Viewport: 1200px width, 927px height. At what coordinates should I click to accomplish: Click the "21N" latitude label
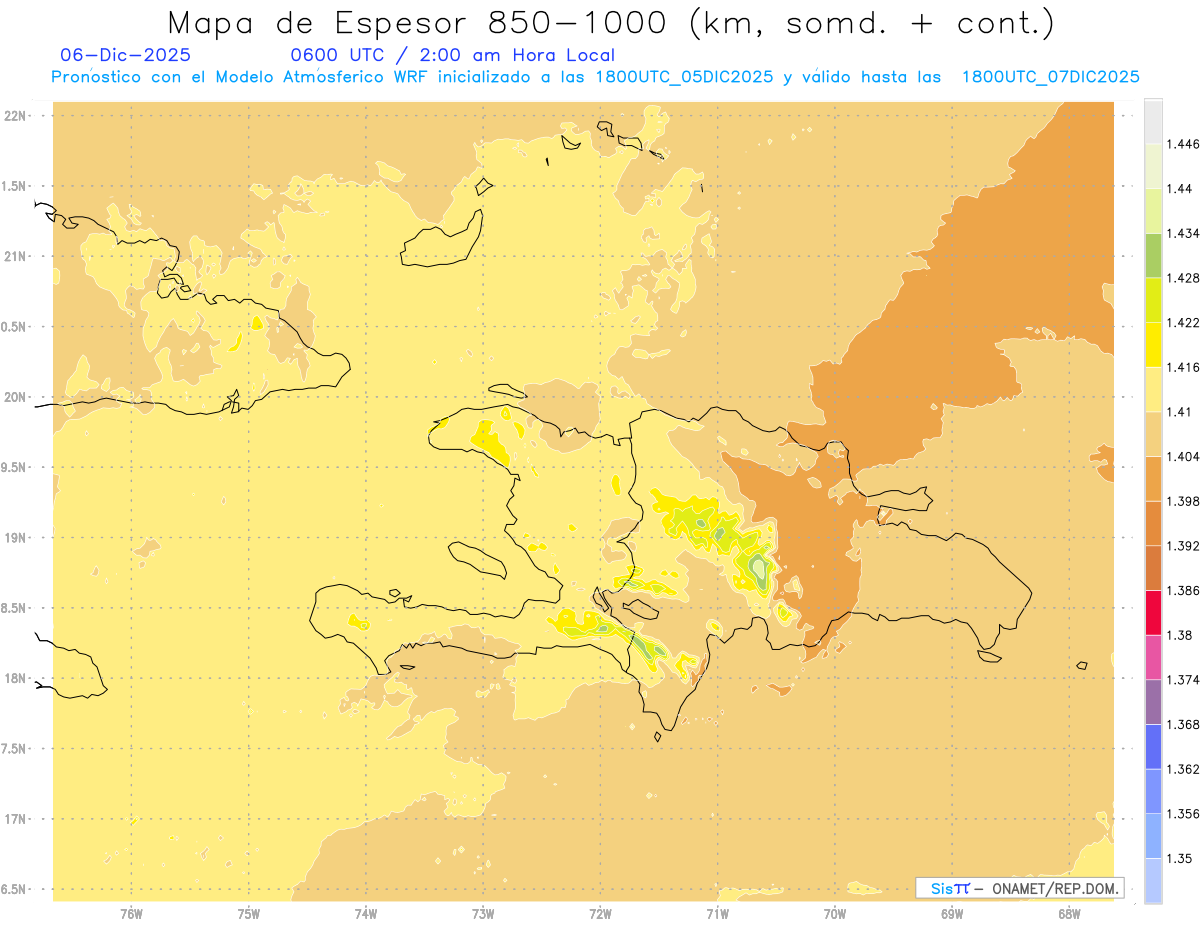(x=17, y=256)
